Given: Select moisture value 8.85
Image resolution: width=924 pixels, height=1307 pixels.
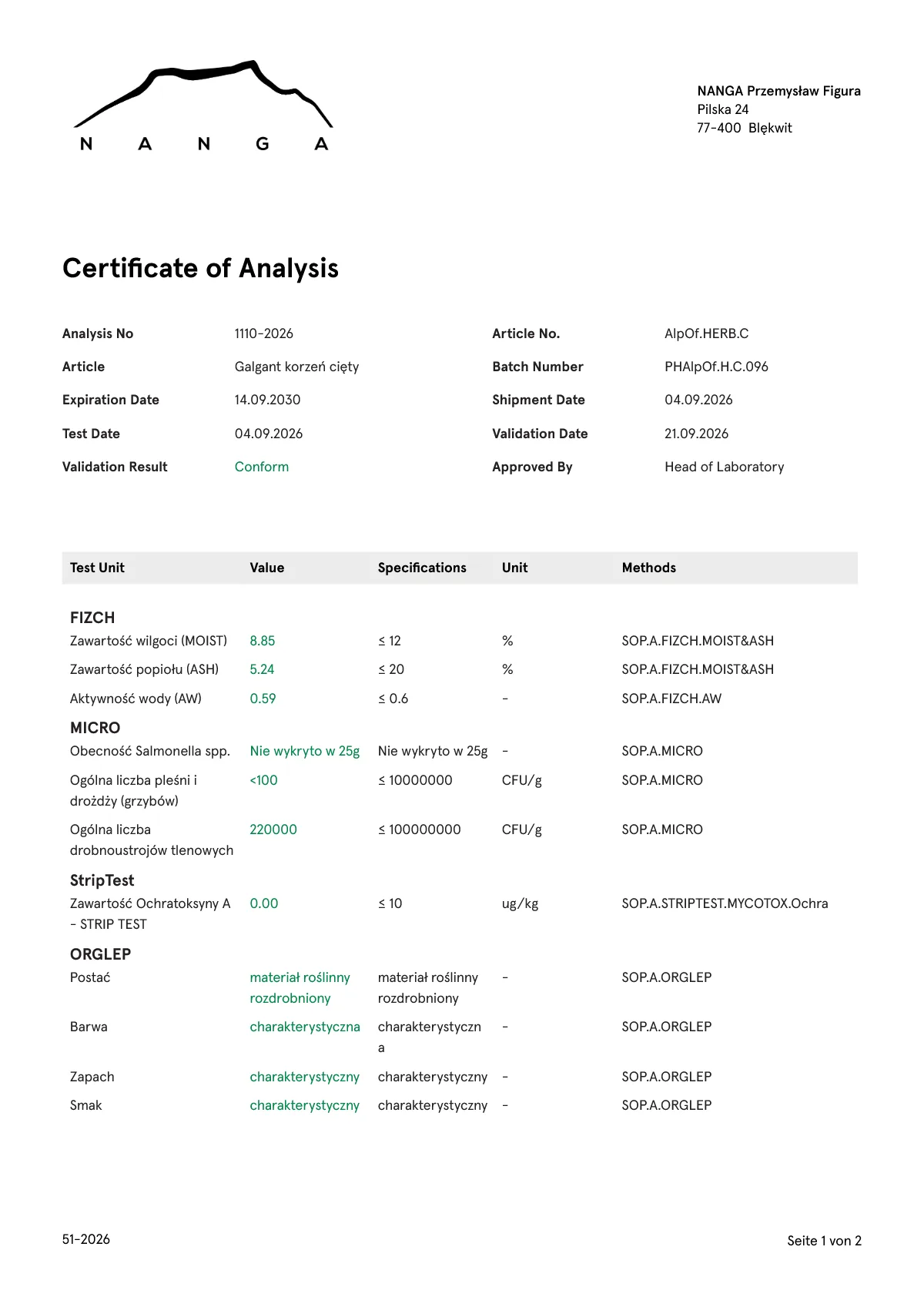Looking at the screenshot, I should (262, 641).
